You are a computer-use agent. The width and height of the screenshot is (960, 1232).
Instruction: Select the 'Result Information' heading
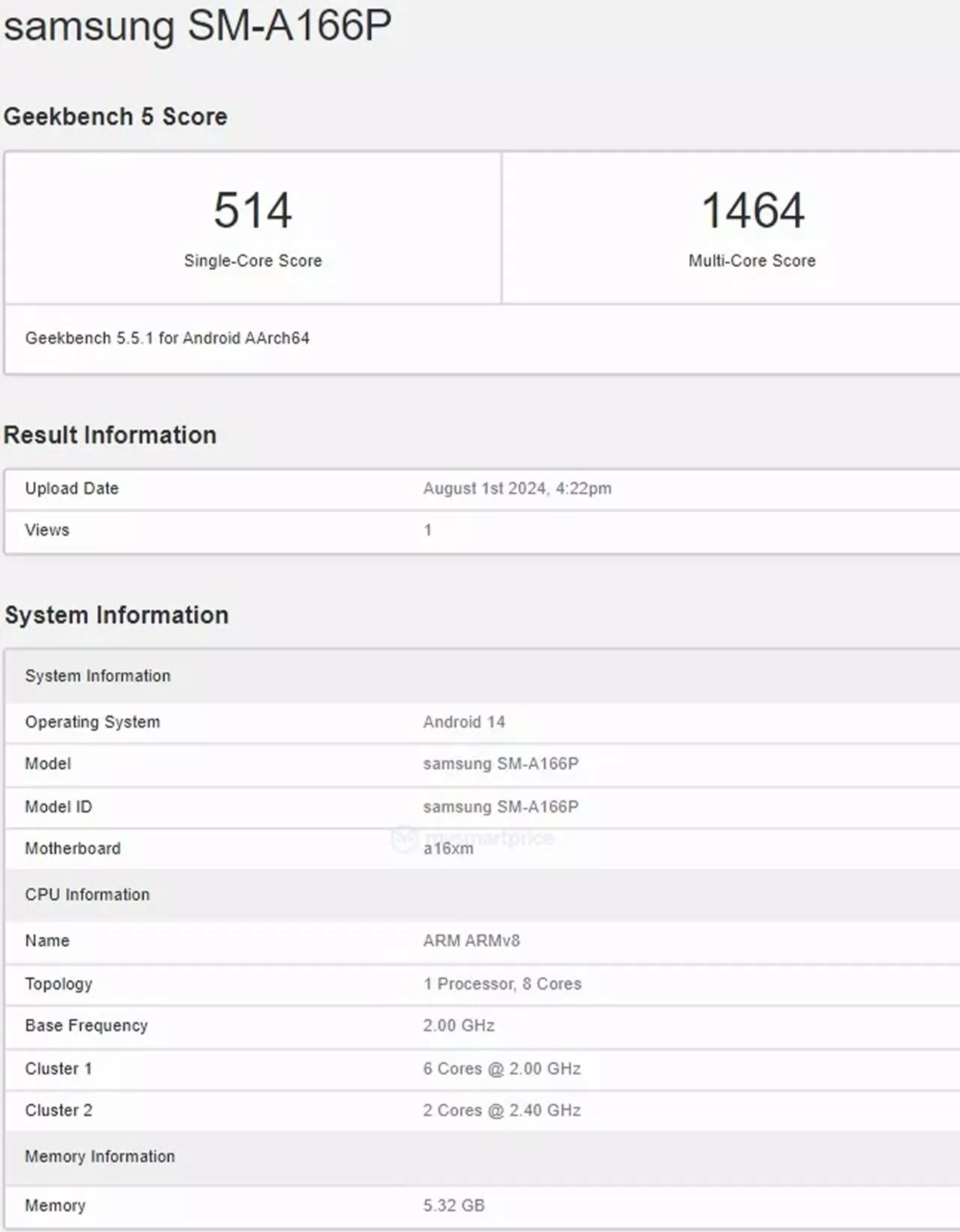coord(110,435)
